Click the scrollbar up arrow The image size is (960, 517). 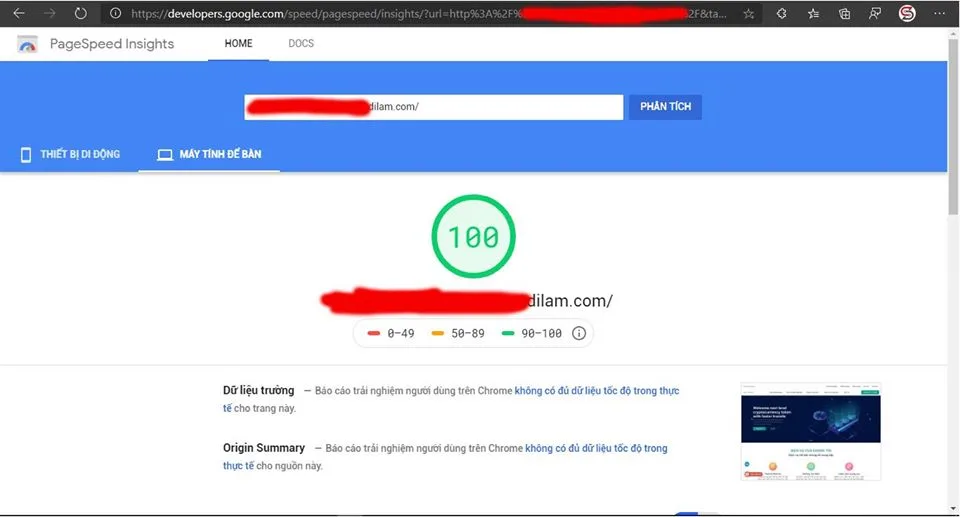point(953,34)
